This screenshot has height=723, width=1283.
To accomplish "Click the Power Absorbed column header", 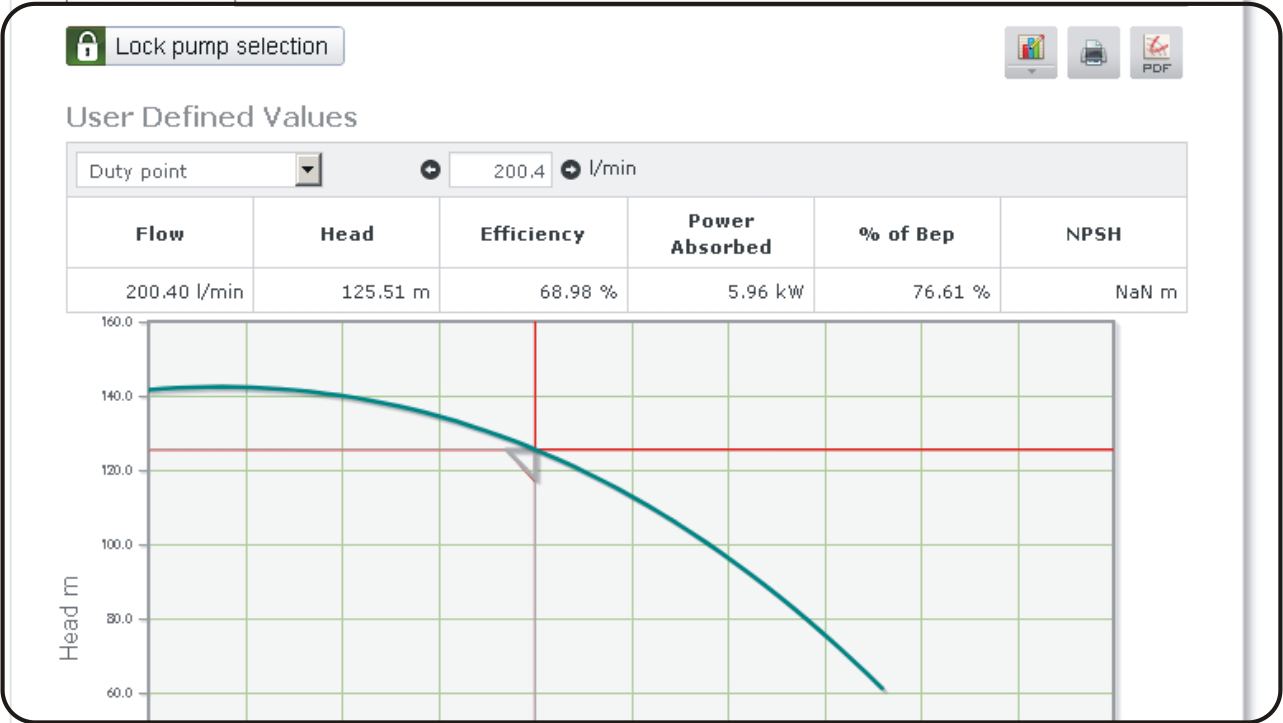I will tap(720, 234).
